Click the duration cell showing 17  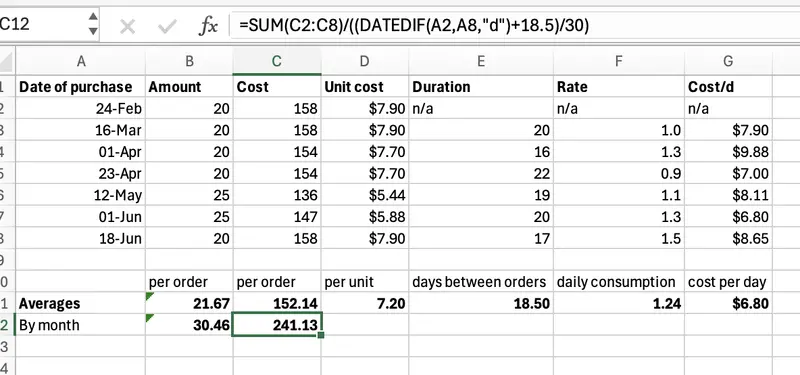pyautogui.click(x=481, y=238)
